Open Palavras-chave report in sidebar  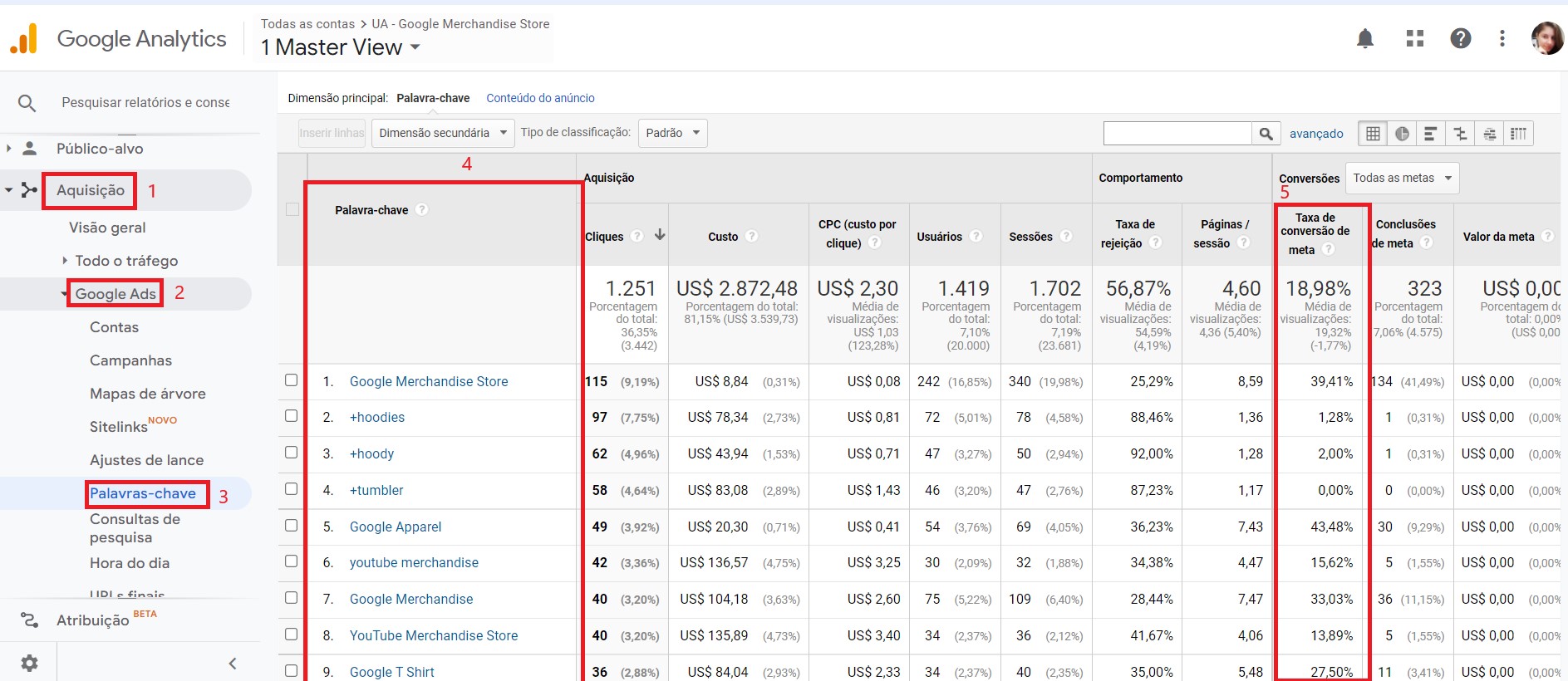pos(143,493)
